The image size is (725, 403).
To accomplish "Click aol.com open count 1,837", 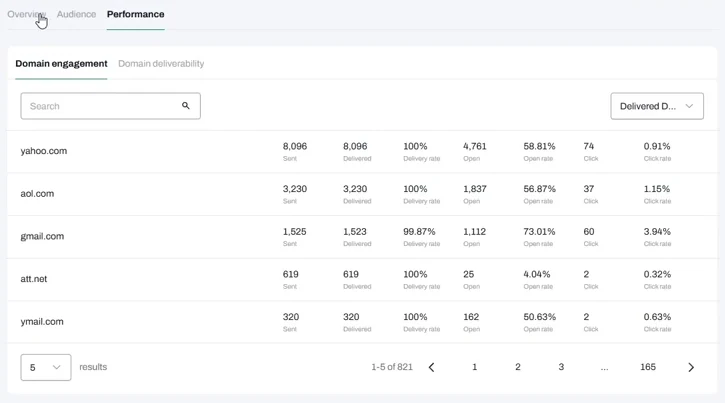I will click(475, 189).
